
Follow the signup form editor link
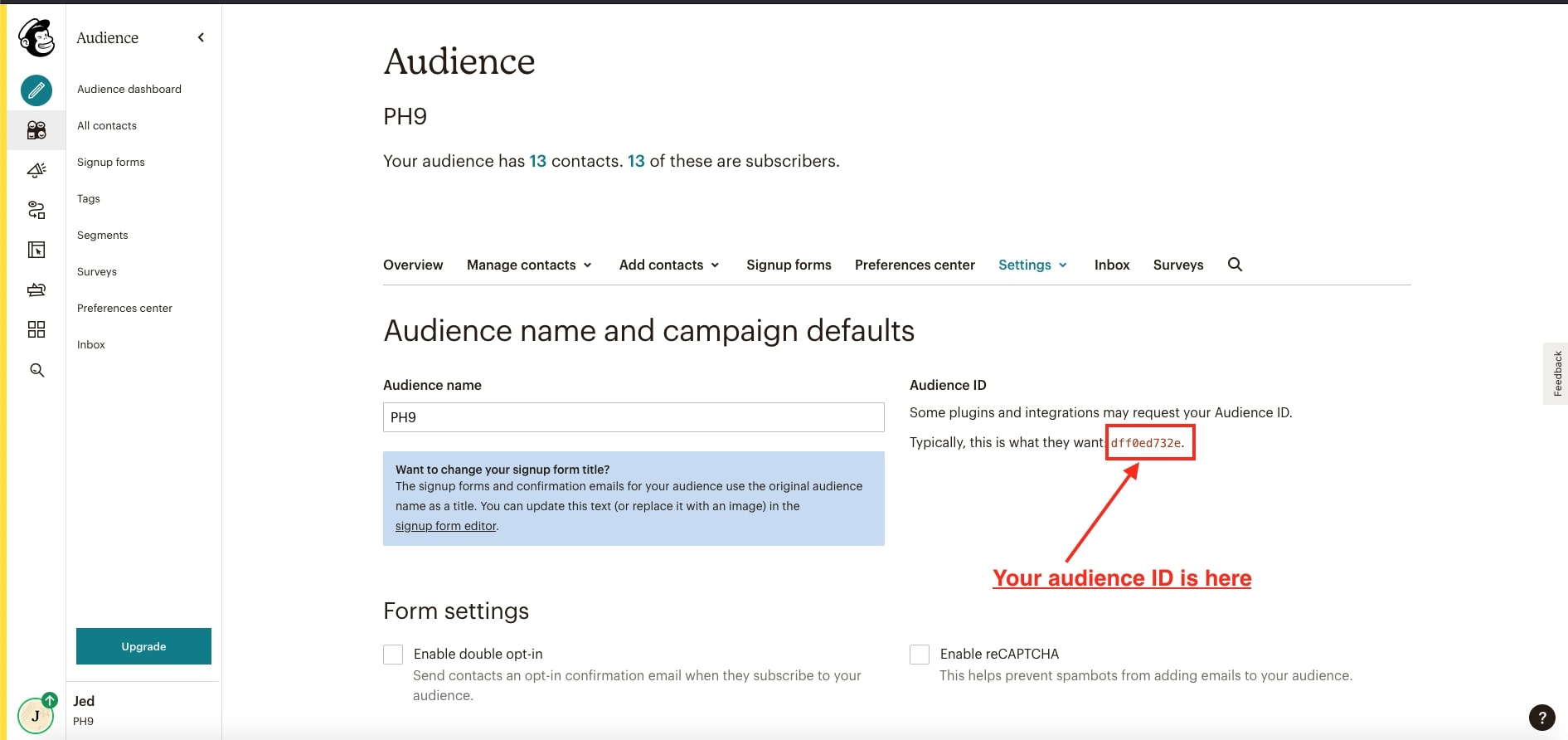click(445, 526)
